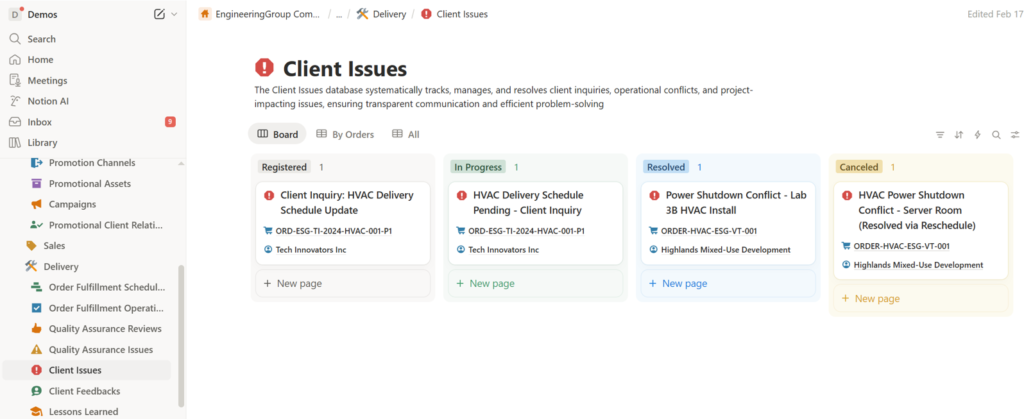The height and width of the screenshot is (419, 1024).
Task: Click the new page compose icon
Action: (x=159, y=14)
